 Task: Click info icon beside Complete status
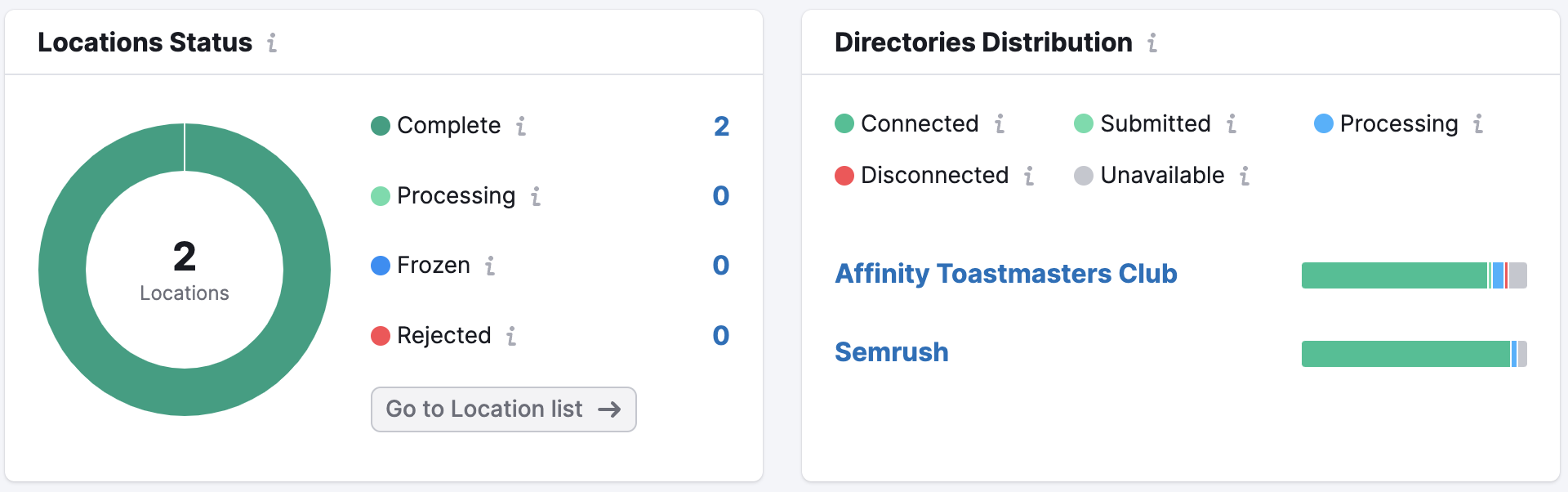[521, 126]
